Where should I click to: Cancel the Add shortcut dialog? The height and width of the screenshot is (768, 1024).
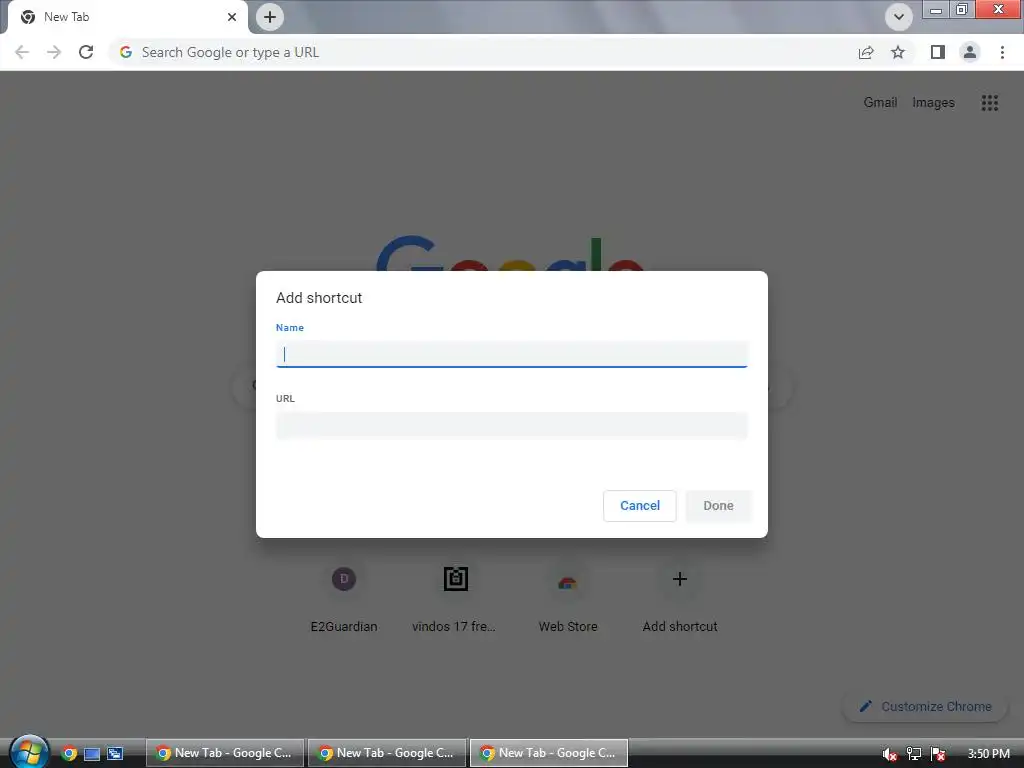[639, 505]
